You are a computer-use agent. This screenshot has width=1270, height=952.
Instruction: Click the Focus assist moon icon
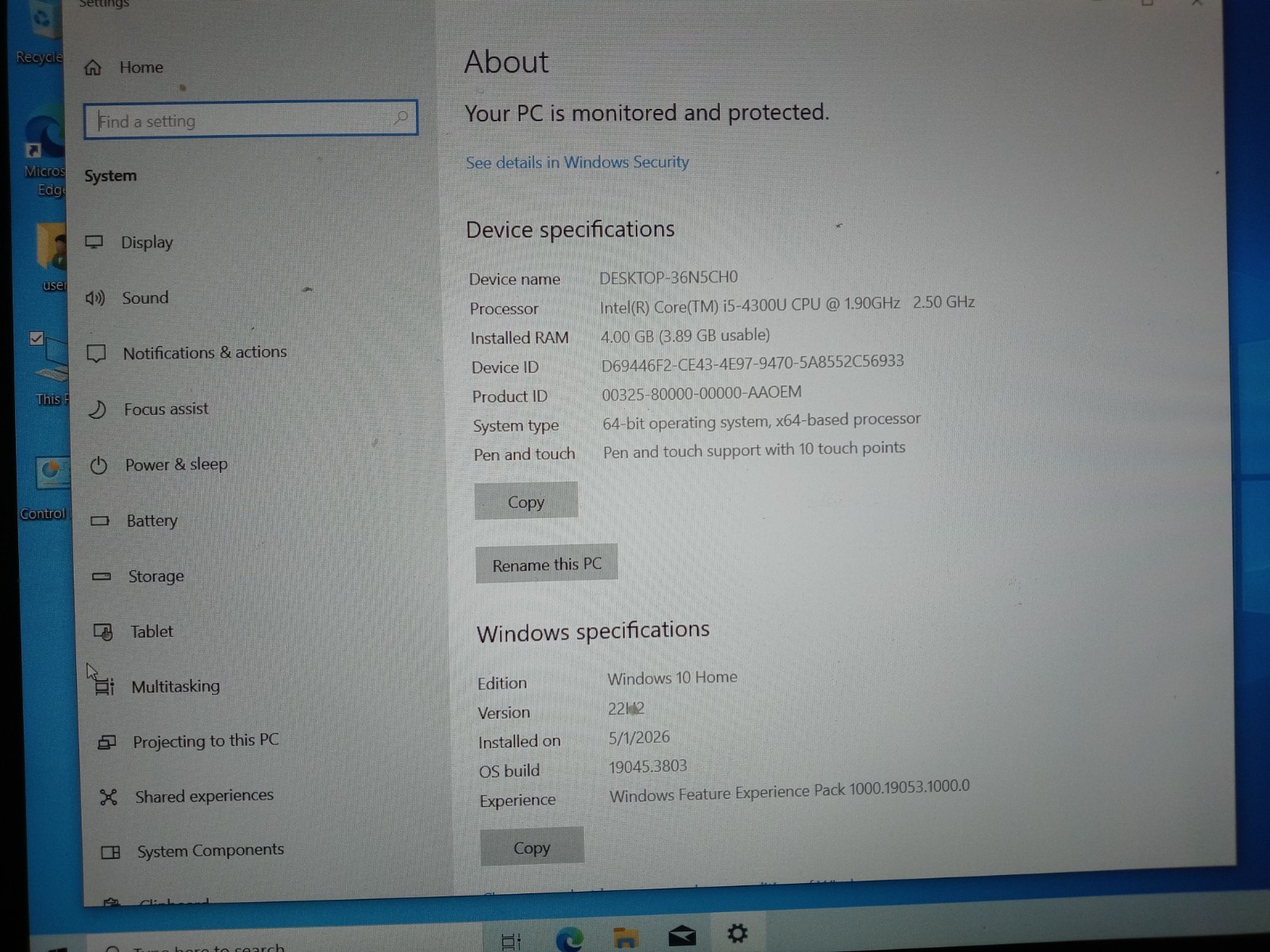point(97,409)
